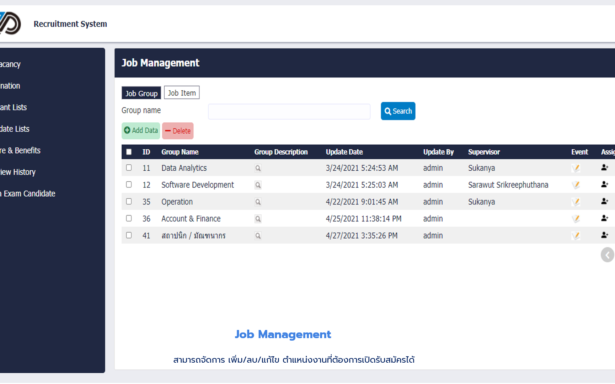Click assign user icon for Software Development
615x384 pixels.
(604, 185)
